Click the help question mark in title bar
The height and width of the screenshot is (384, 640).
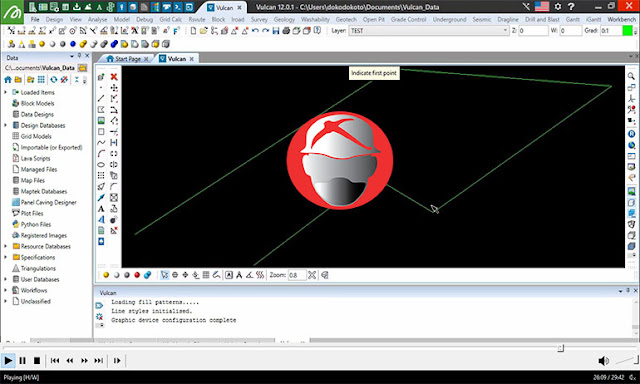[571, 7]
